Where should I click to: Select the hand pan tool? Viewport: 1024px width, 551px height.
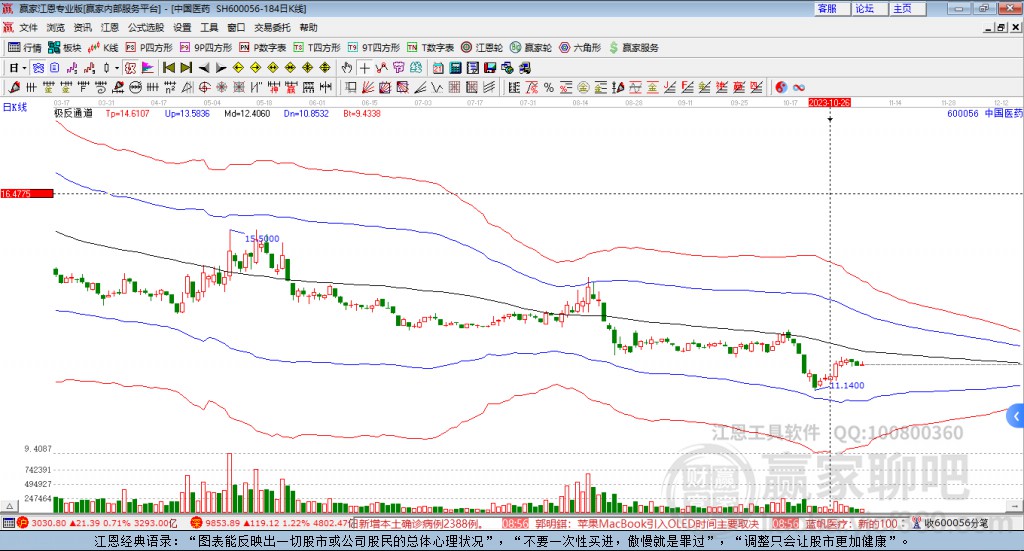coord(347,68)
